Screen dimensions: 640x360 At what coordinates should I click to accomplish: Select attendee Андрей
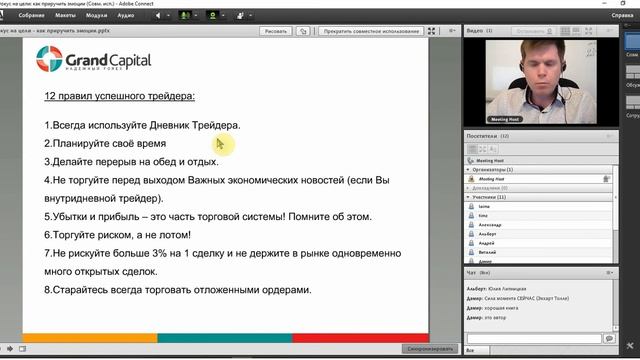(538, 243)
